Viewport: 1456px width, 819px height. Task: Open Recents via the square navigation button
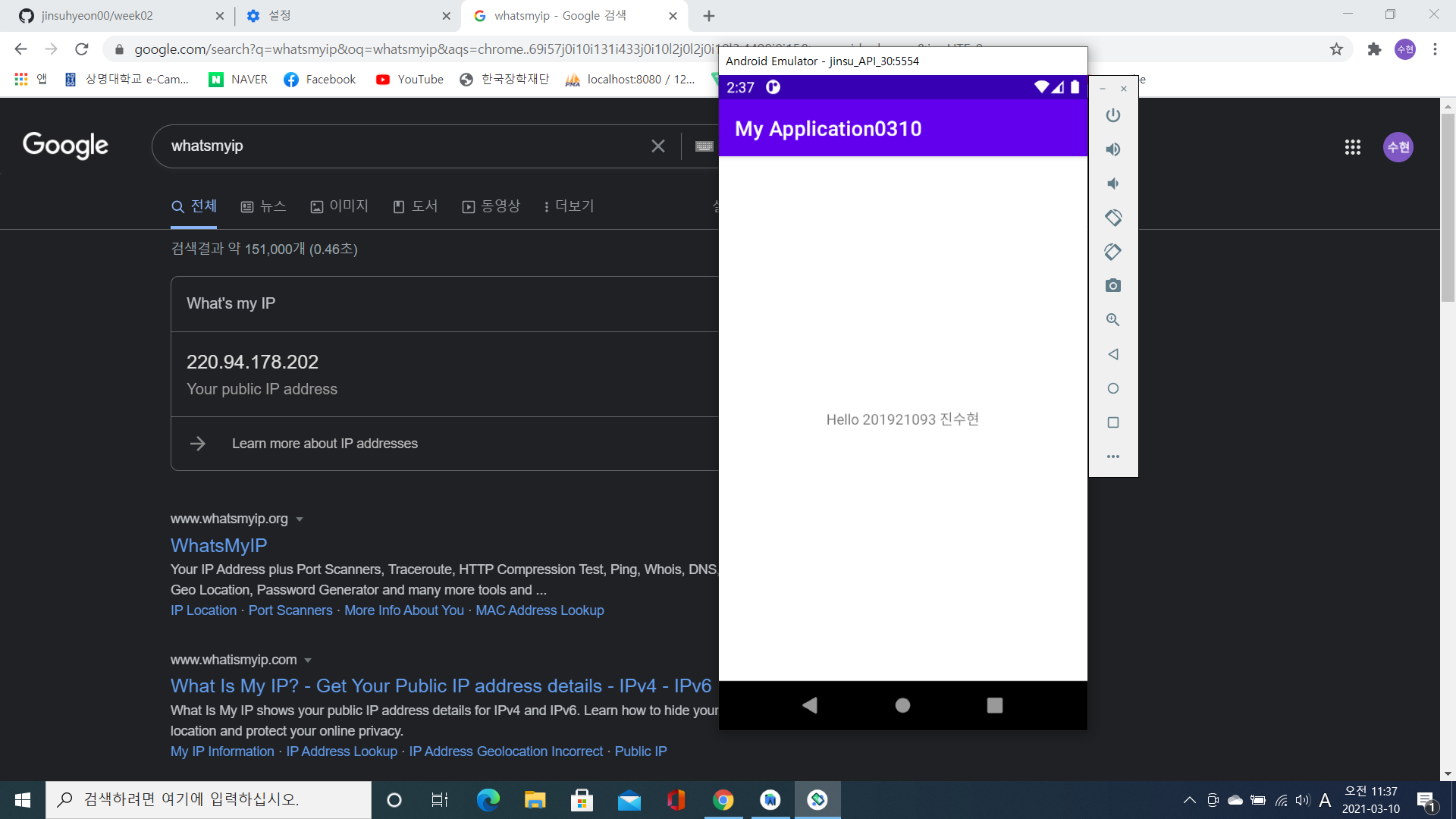click(995, 704)
